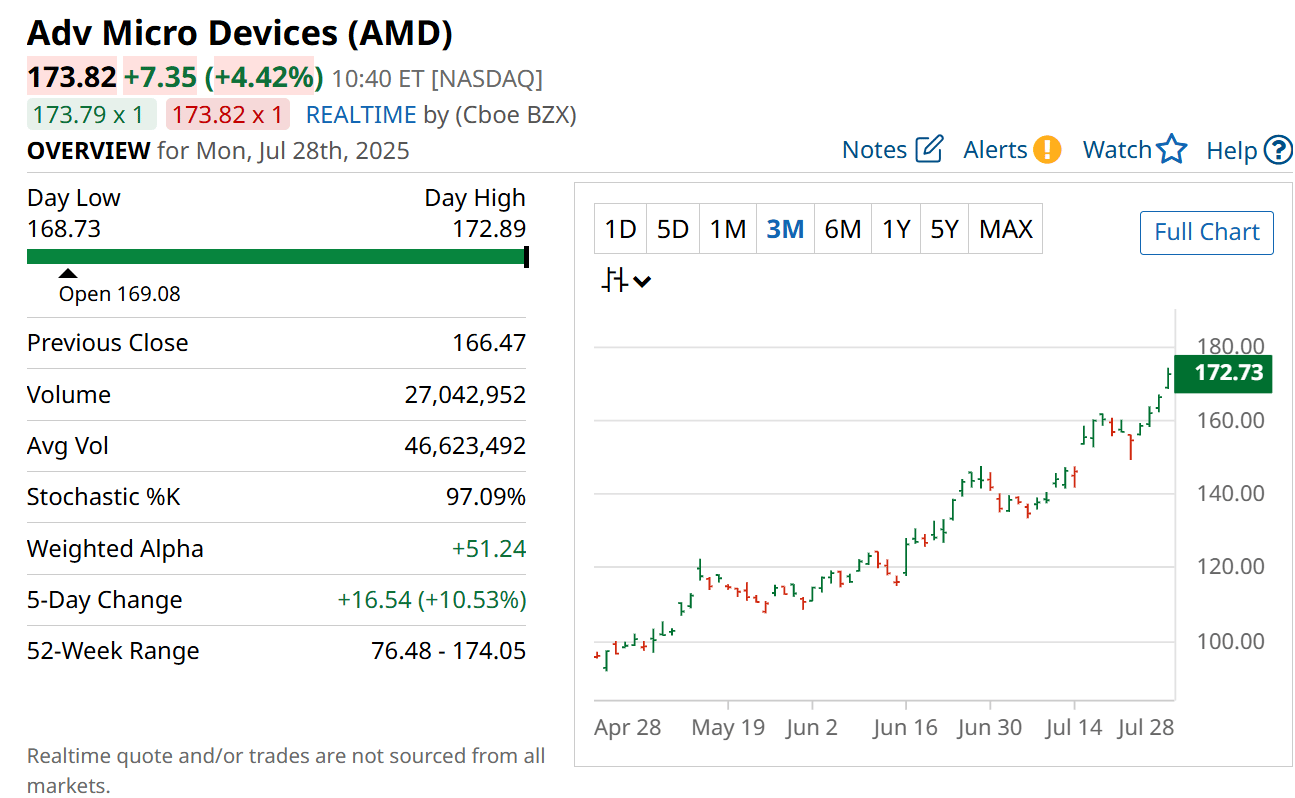Click the OVERVIEW heading text

88,151
